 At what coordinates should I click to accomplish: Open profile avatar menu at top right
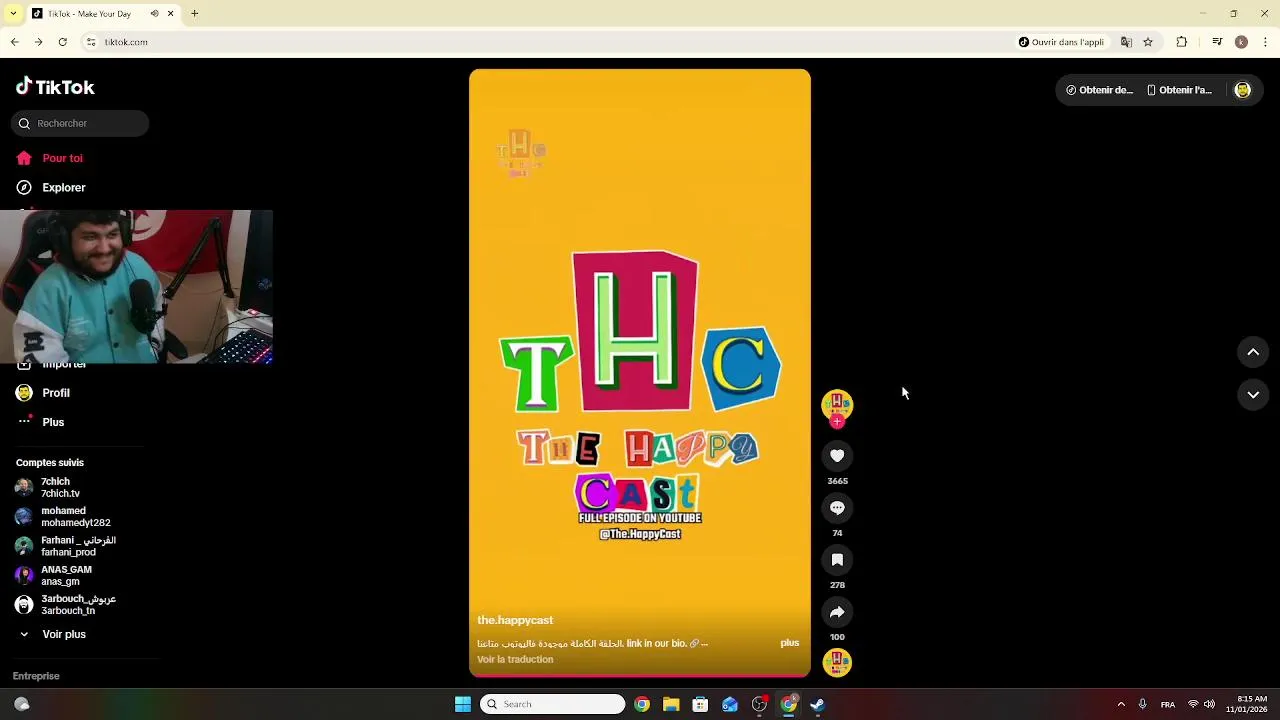[1243, 90]
